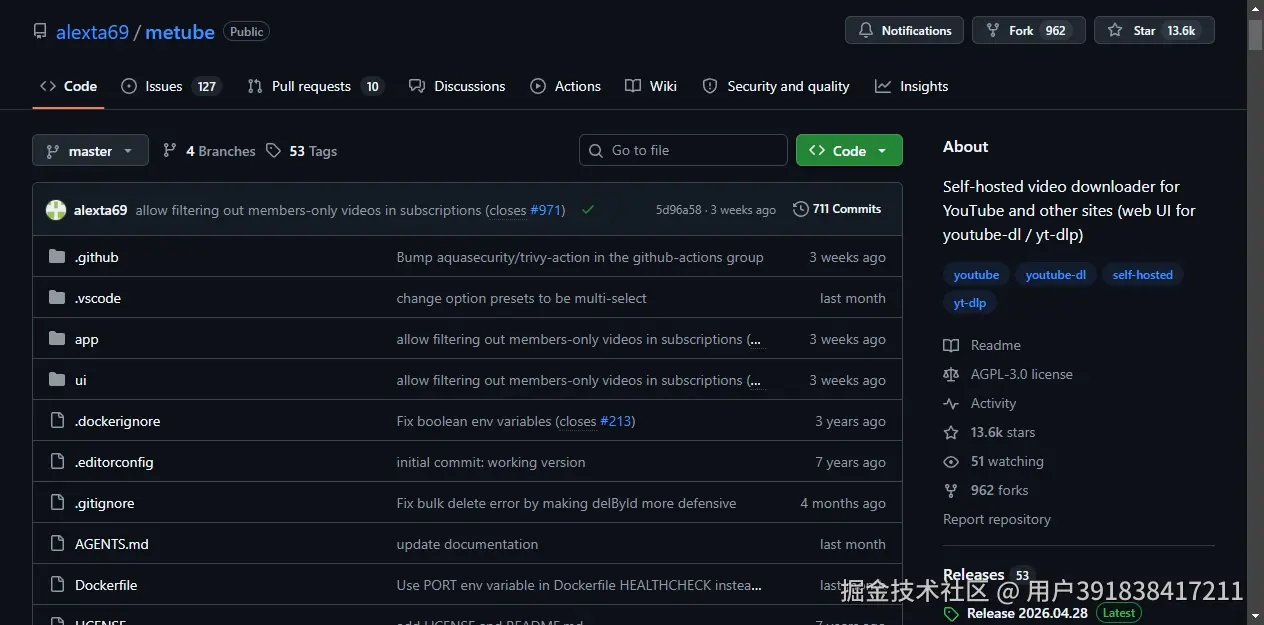Viewport: 1264px width, 625px height.
Task: Open the Activity link
Action: tap(993, 403)
